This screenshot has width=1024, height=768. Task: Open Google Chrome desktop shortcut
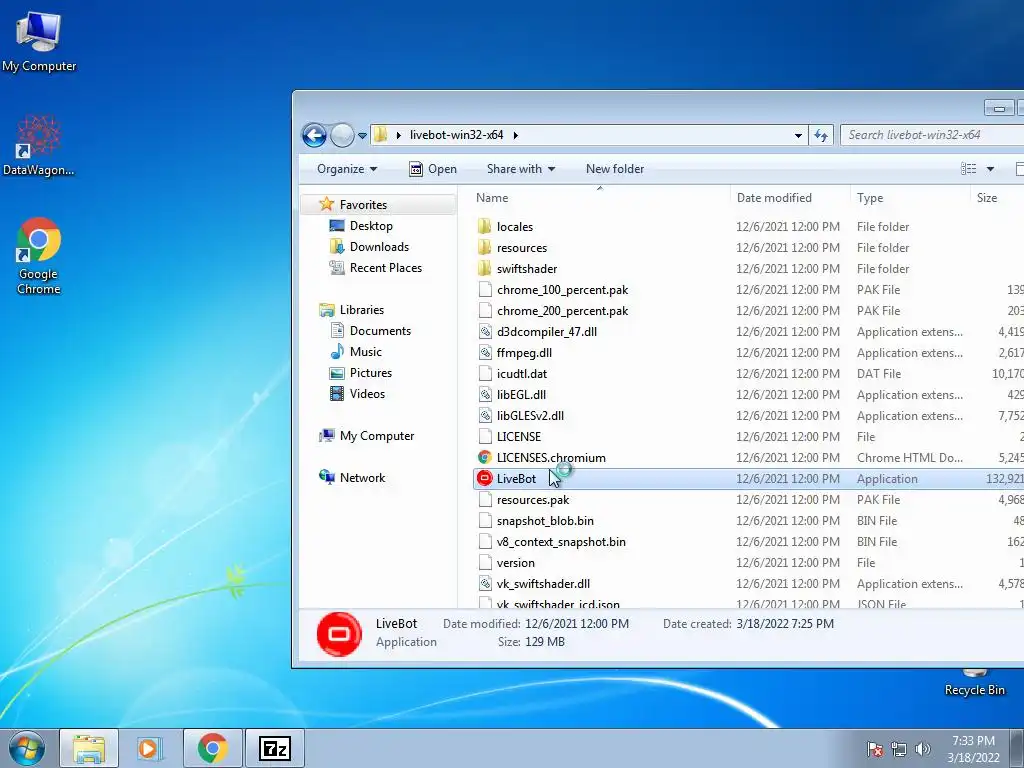[39, 255]
